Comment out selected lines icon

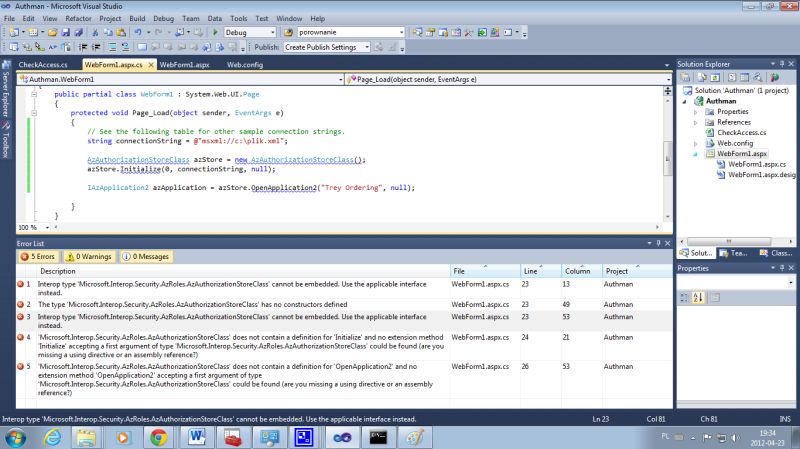pyautogui.click(x=112, y=47)
